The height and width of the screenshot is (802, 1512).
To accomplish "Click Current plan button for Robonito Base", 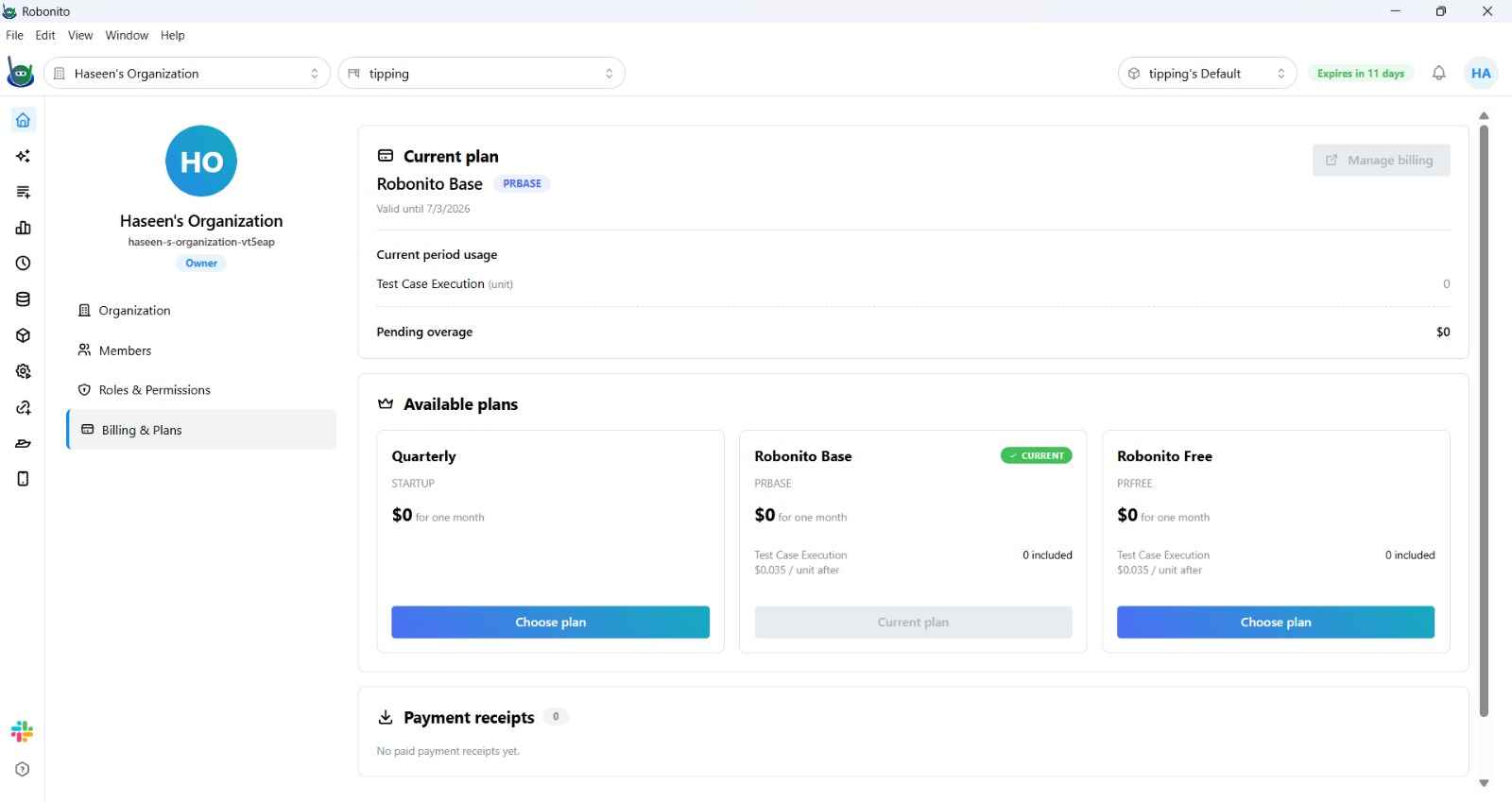I will 913,622.
